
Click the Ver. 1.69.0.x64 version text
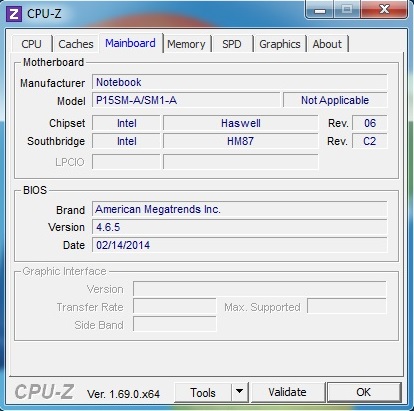tap(123, 394)
